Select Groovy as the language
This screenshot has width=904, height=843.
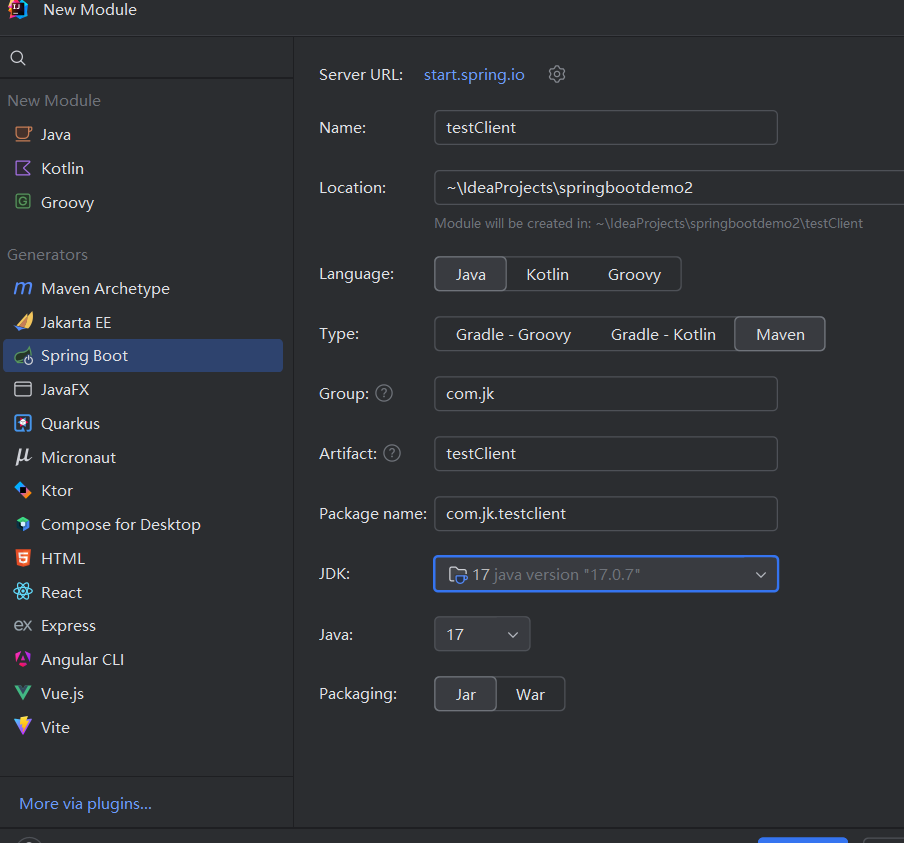[x=634, y=274]
